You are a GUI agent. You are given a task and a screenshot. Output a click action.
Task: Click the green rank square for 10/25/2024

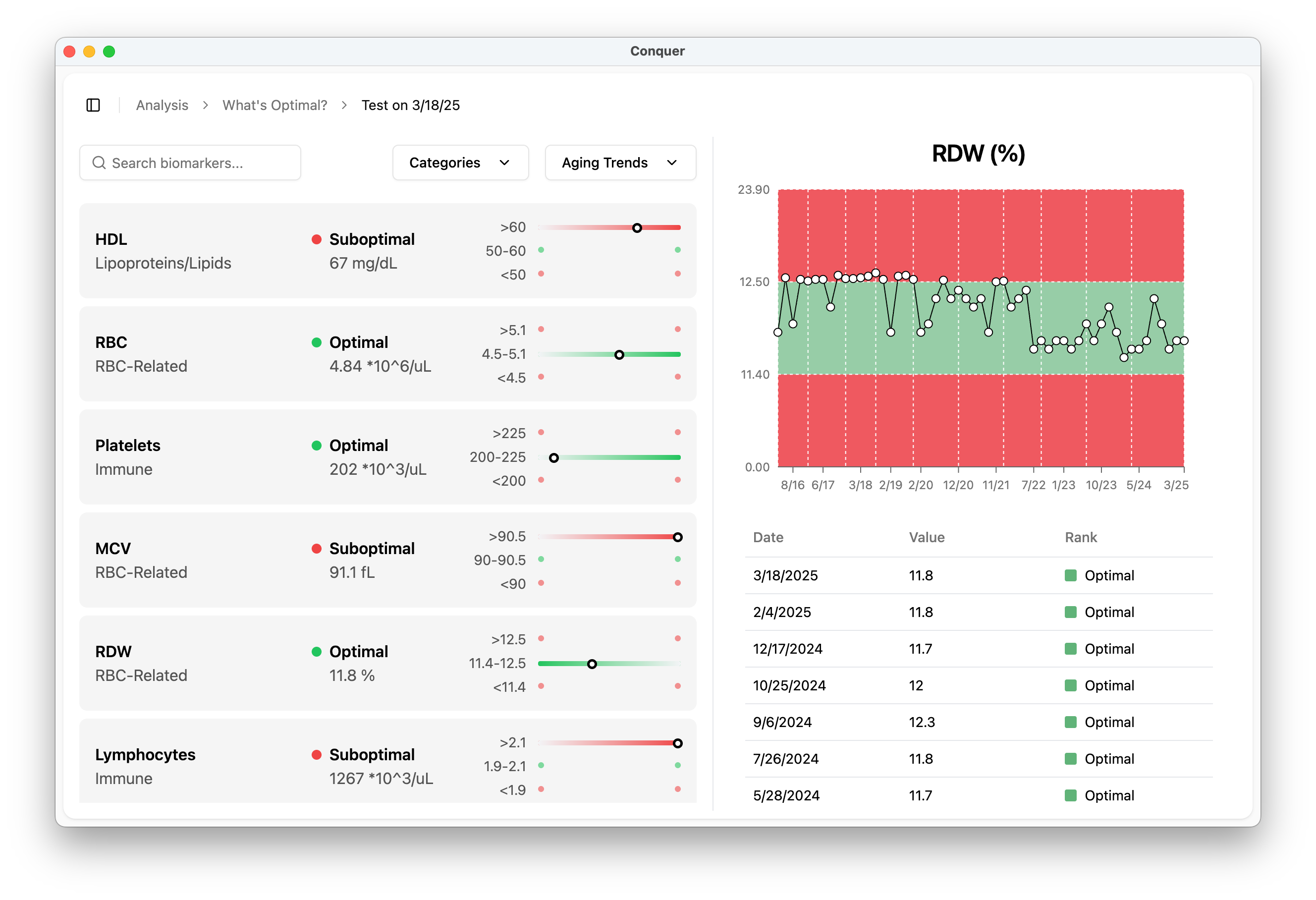point(1070,685)
